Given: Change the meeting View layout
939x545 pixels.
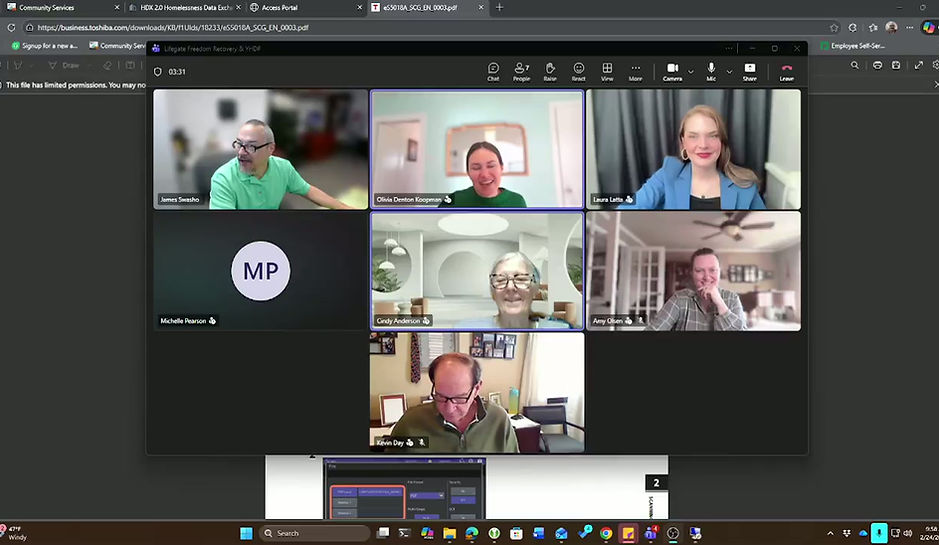Looking at the screenshot, I should click(x=607, y=71).
